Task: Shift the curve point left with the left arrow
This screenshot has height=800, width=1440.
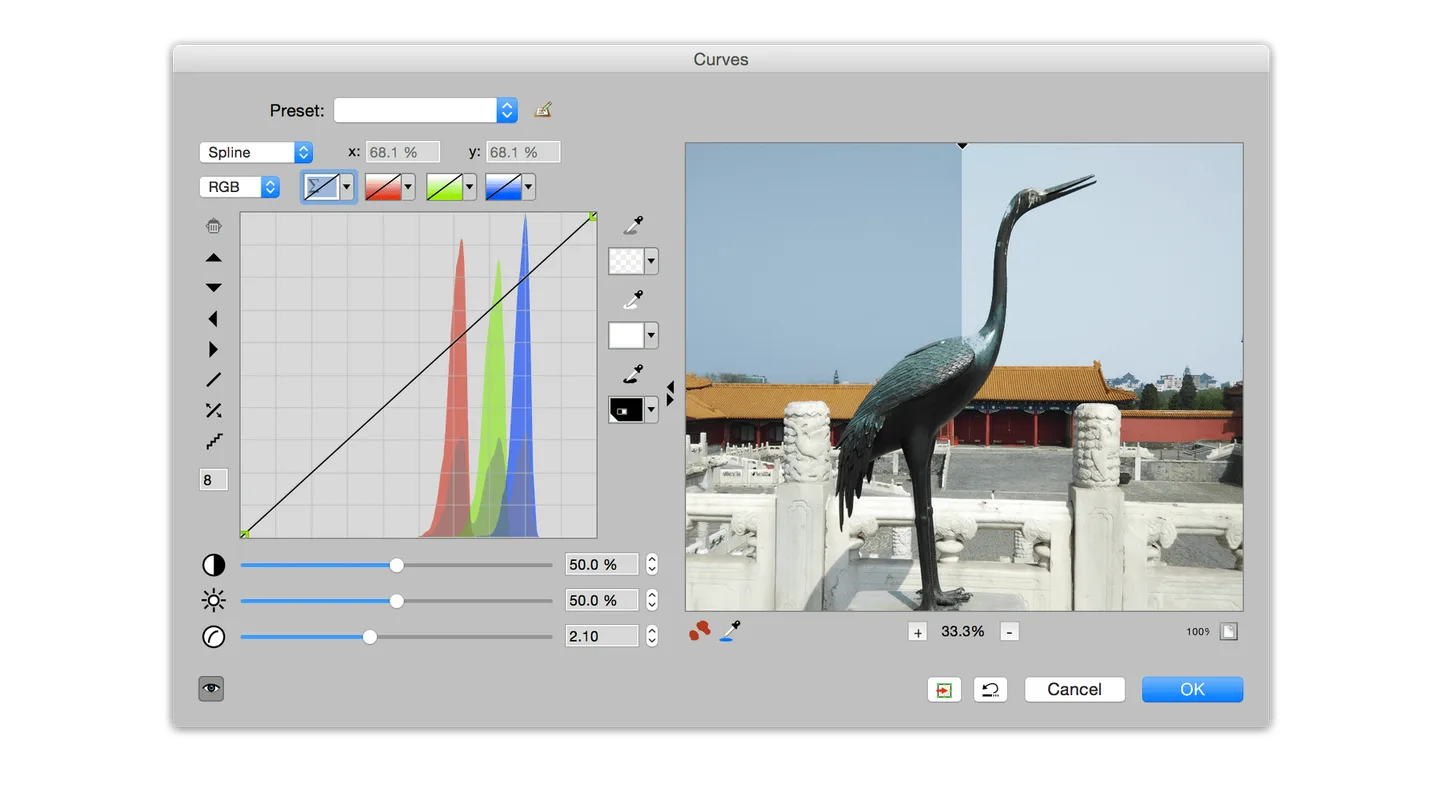Action: [212, 319]
